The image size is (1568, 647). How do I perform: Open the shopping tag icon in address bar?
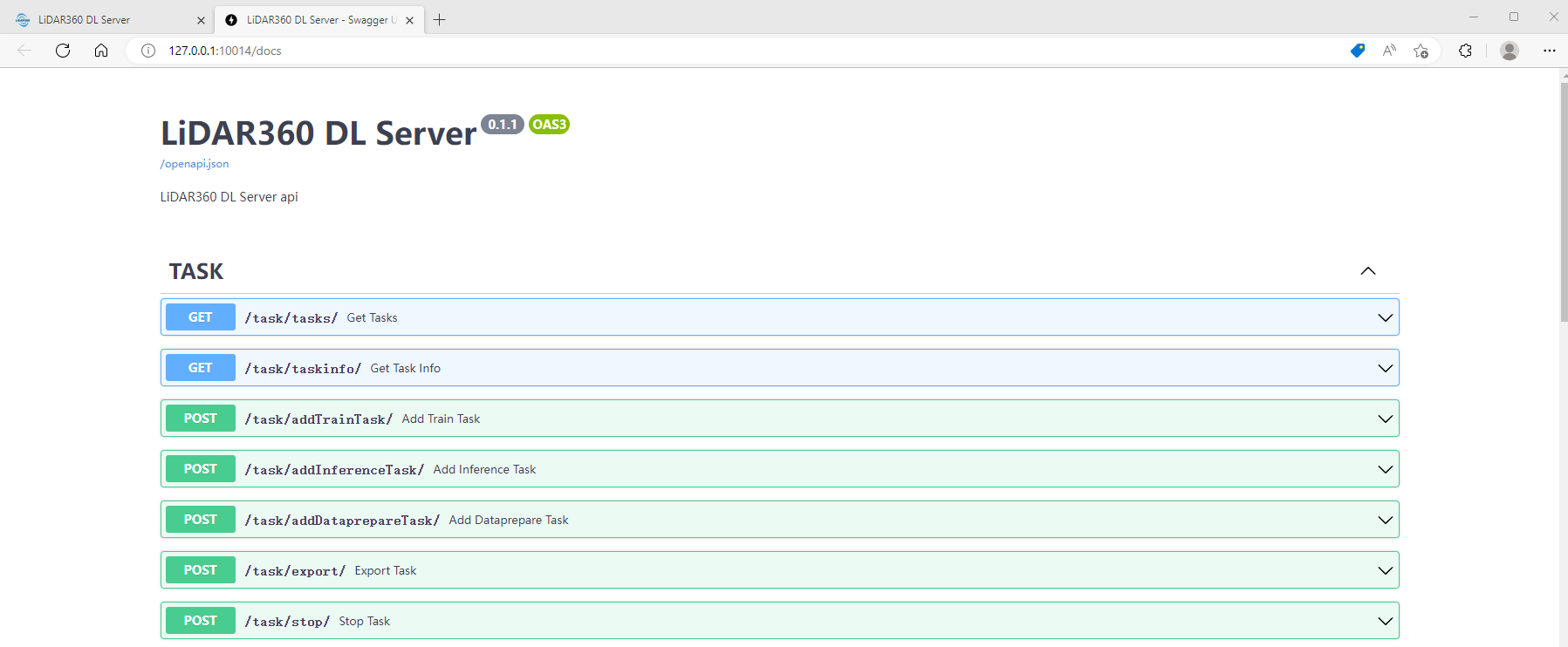1357,51
